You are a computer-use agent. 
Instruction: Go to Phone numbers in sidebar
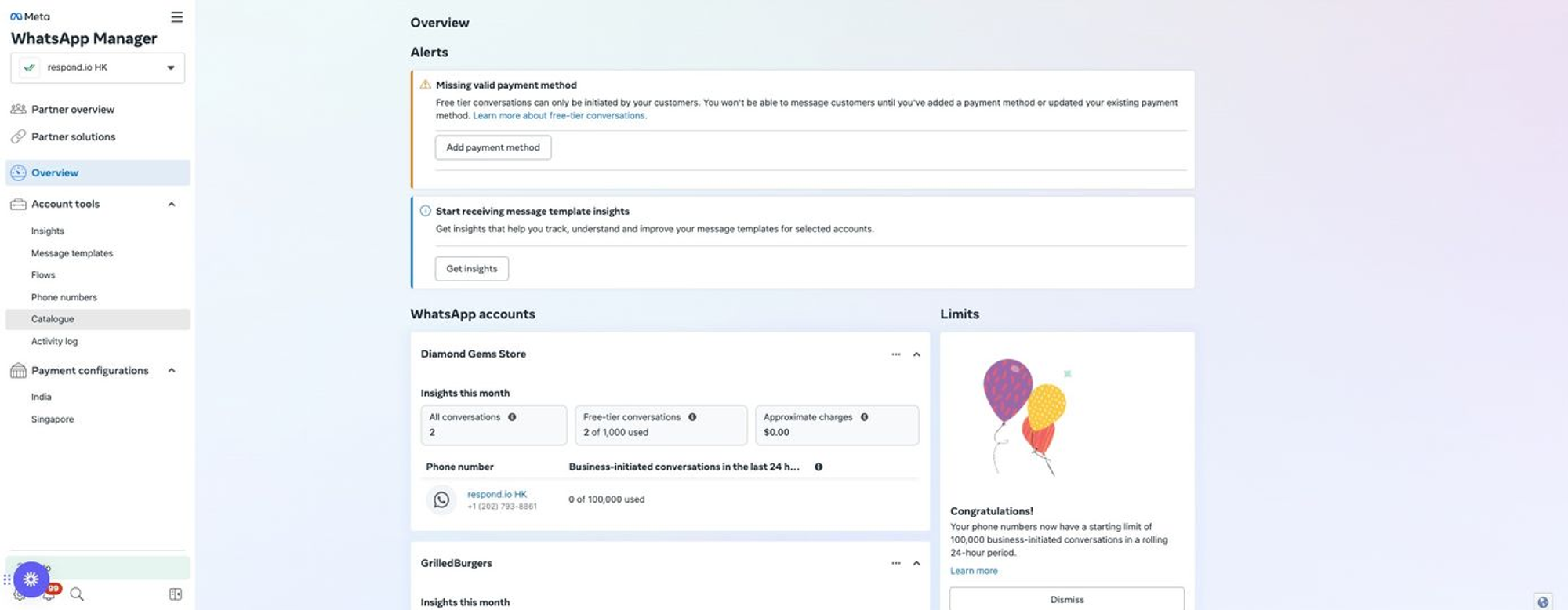click(x=64, y=297)
